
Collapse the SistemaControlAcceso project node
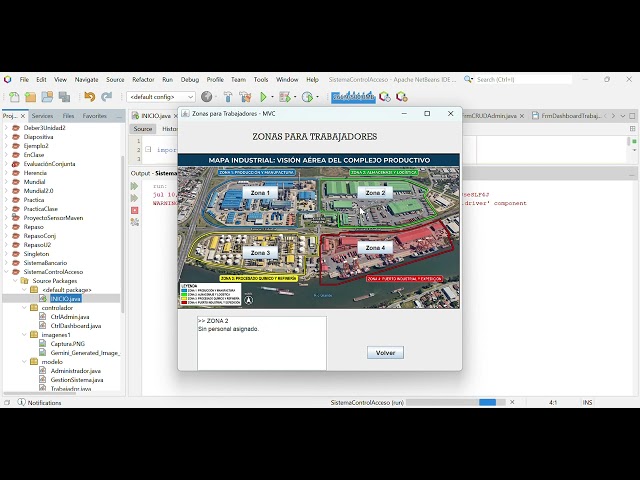(x=7, y=271)
